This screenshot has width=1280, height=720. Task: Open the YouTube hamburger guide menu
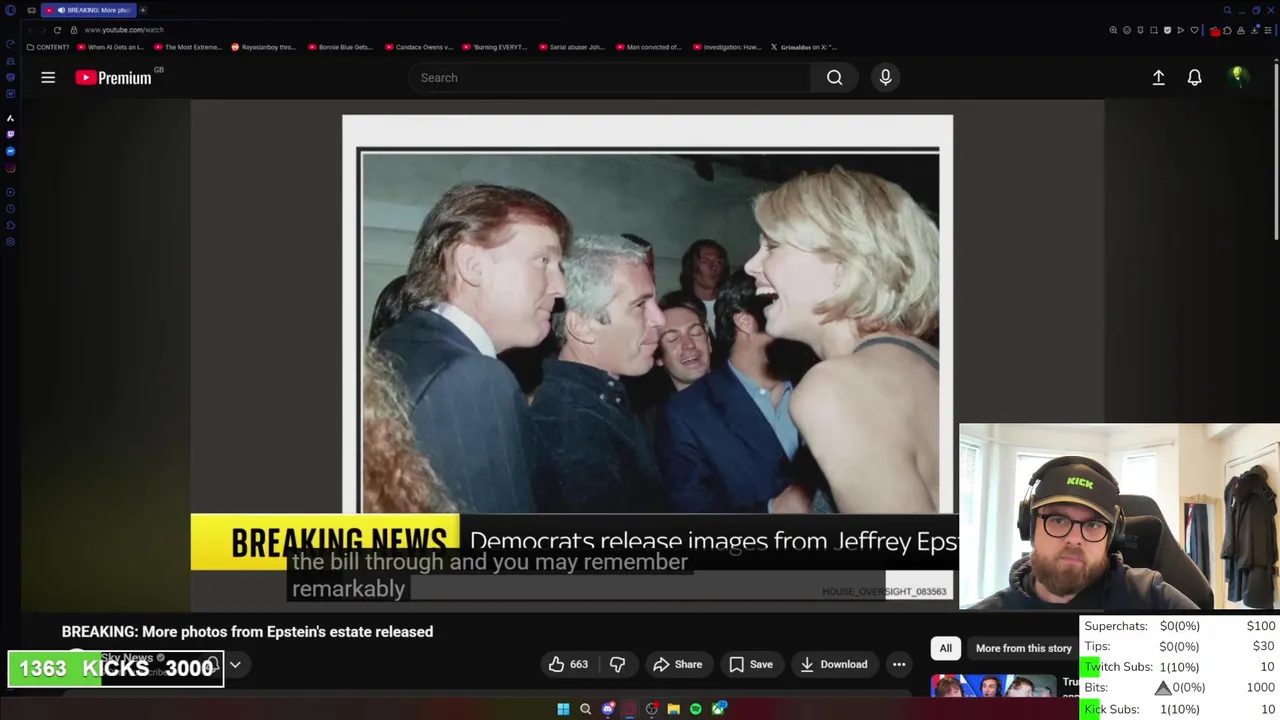(x=48, y=77)
